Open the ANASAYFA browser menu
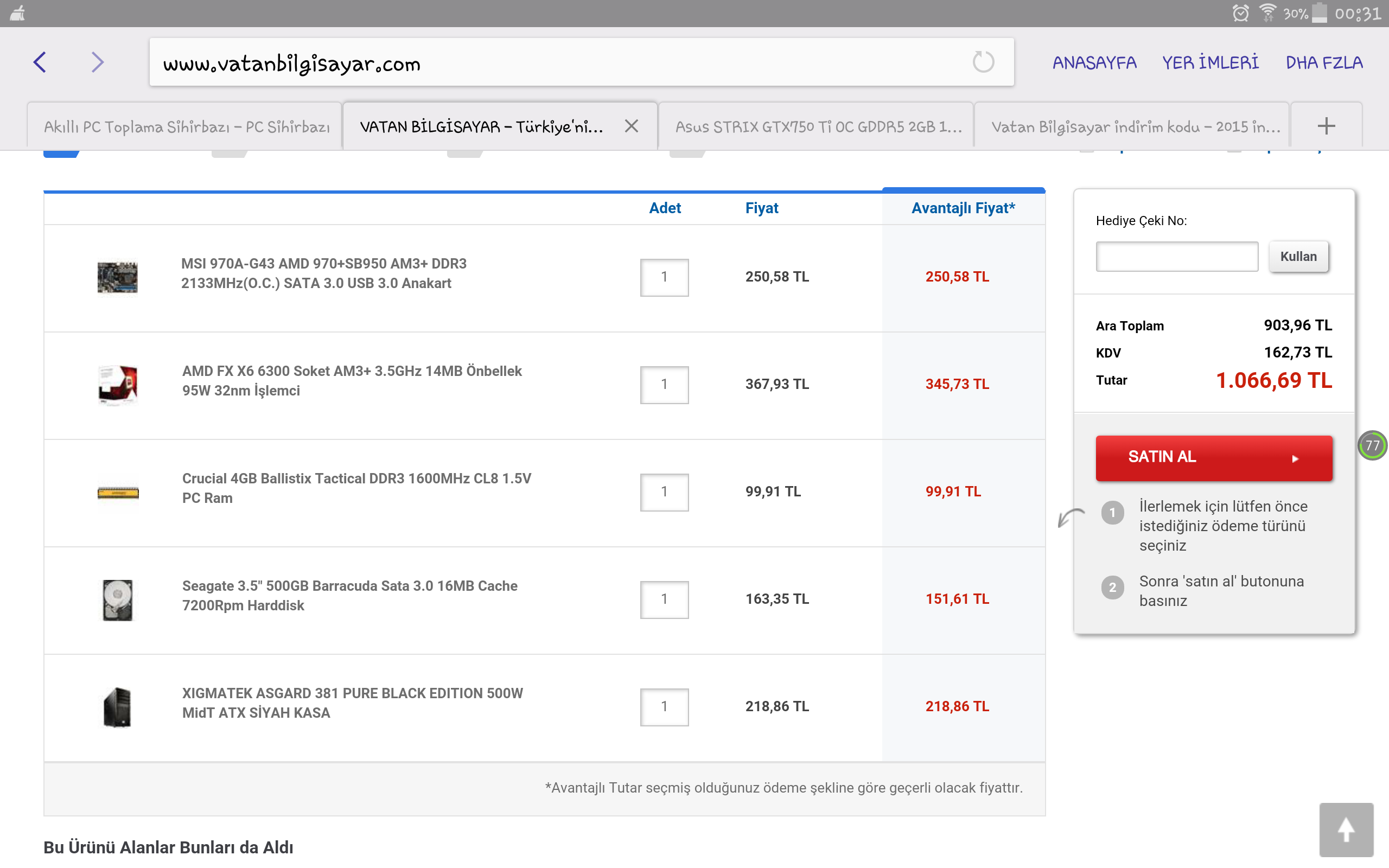1389x868 pixels. [1094, 62]
